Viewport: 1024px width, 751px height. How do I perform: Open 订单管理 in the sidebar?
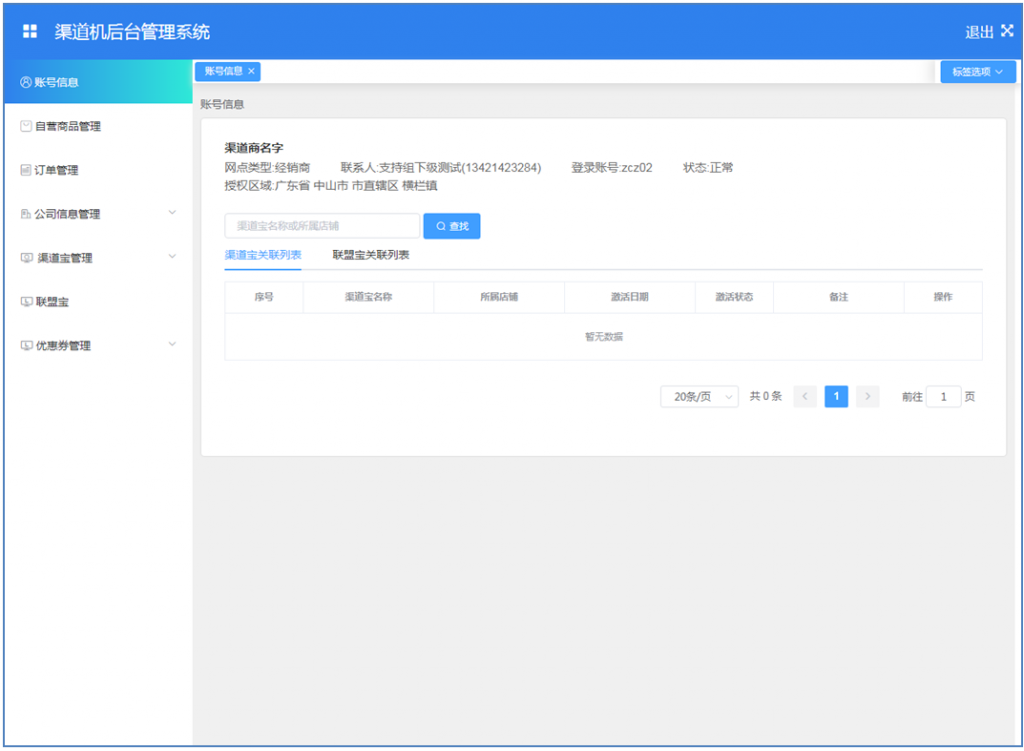[98, 170]
